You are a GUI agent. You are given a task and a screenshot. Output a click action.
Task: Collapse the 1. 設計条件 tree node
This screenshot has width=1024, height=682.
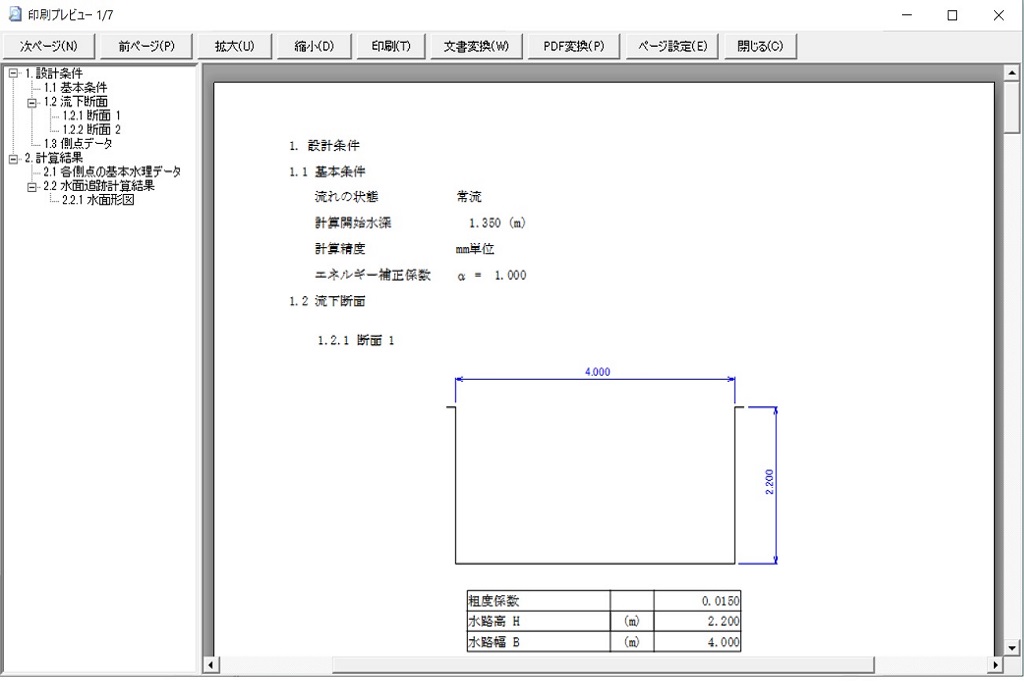(13, 74)
